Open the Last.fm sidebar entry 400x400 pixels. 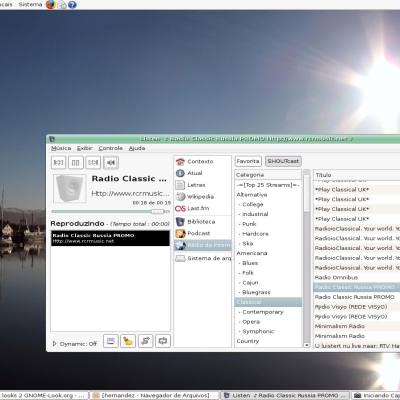(203, 208)
